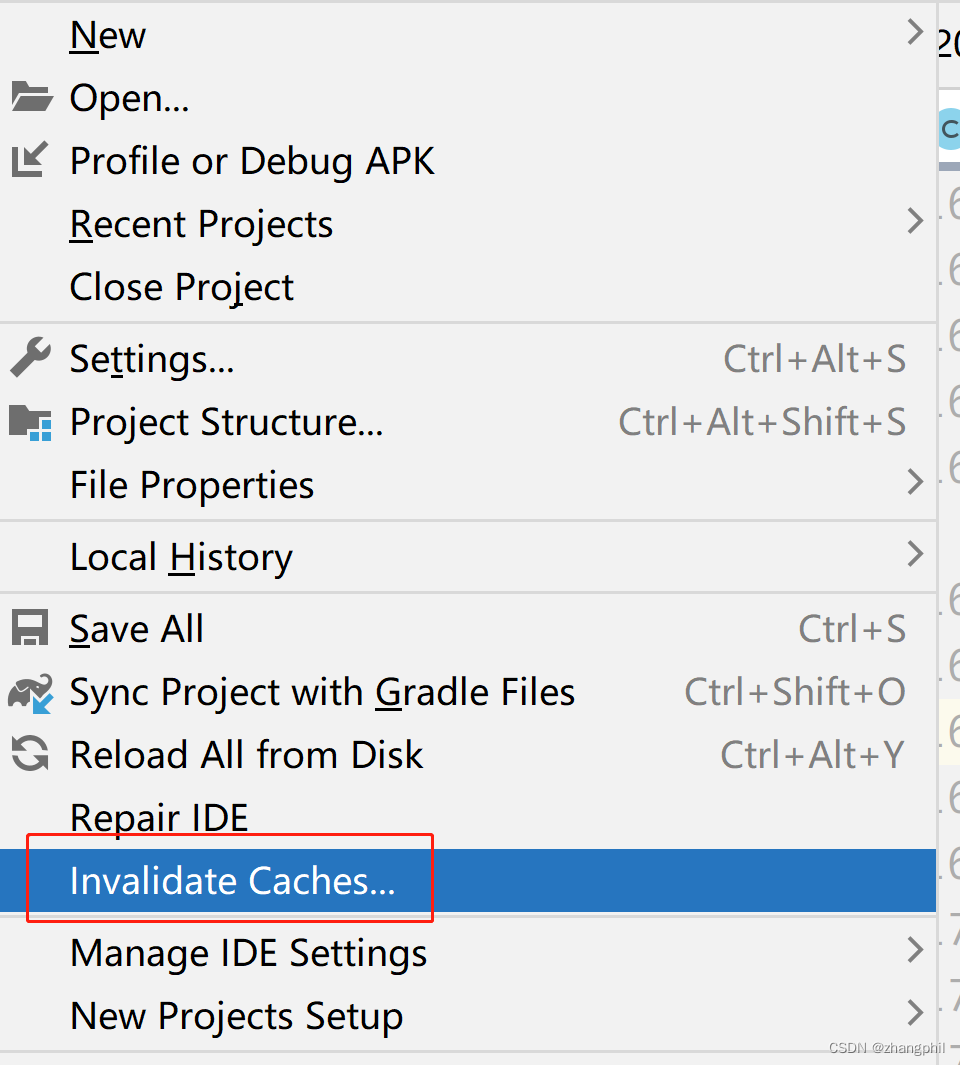Viewport: 960px width, 1065px height.
Task: Expand the File Properties submenu
Action: click(191, 484)
